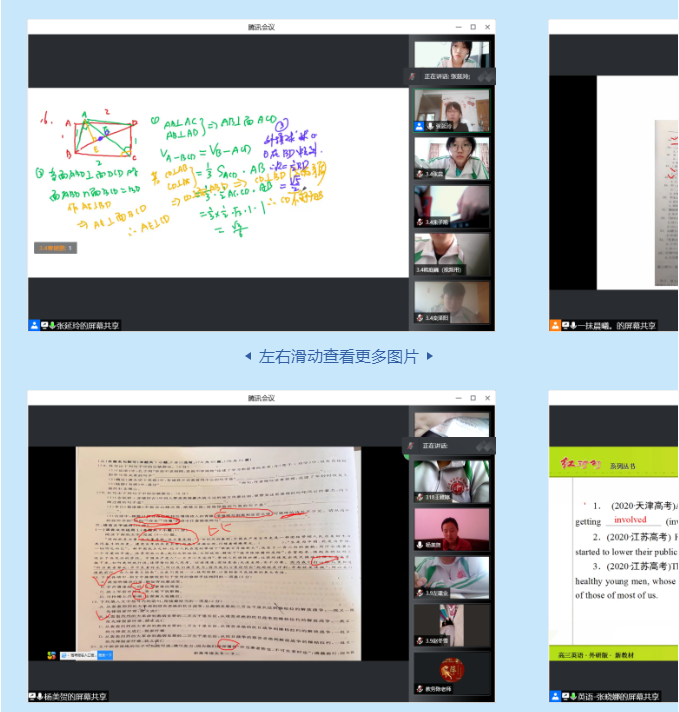The height and width of the screenshot is (712, 679).
Task: Toggle the muted mic on the bottom tile of top meeting
Action: tap(420, 318)
